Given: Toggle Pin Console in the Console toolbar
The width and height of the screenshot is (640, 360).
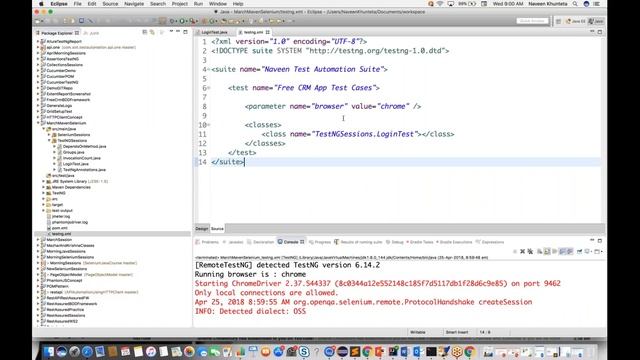Looking at the screenshot, I should coord(579,251).
